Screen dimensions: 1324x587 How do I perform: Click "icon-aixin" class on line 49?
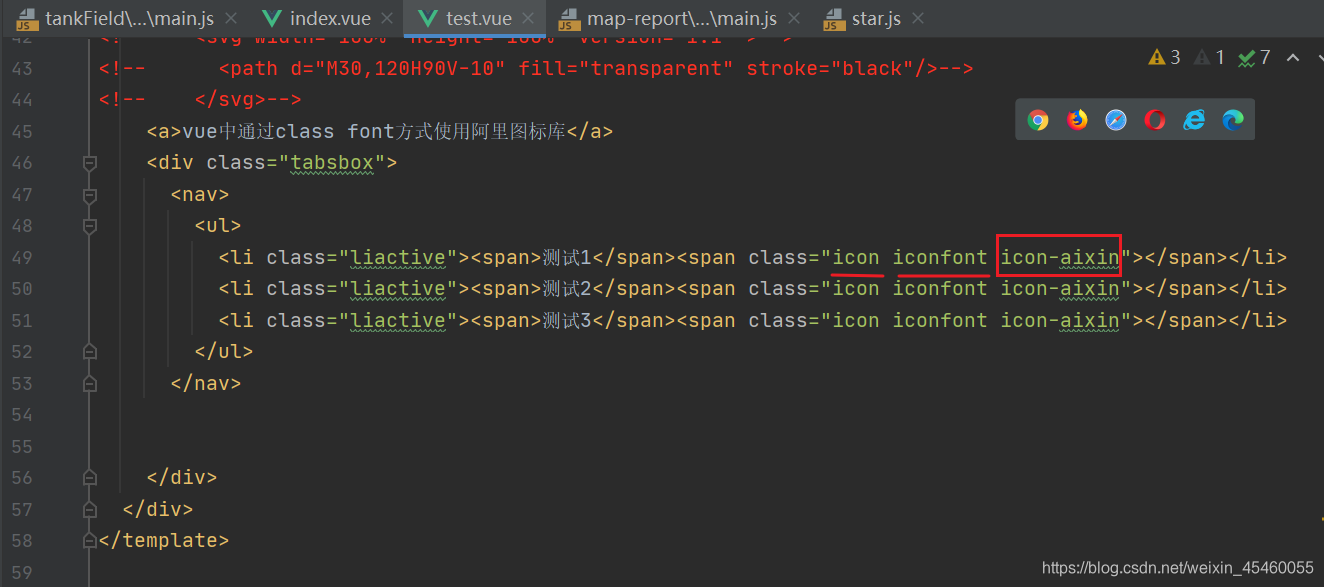click(x=1060, y=258)
